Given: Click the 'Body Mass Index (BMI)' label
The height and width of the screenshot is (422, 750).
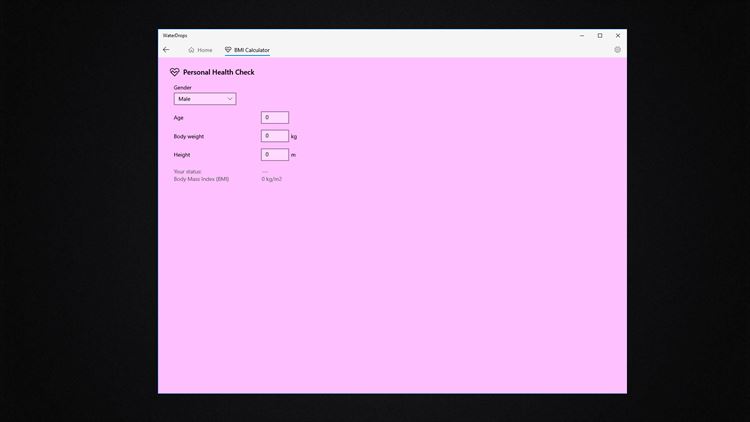Looking at the screenshot, I should (x=201, y=179).
